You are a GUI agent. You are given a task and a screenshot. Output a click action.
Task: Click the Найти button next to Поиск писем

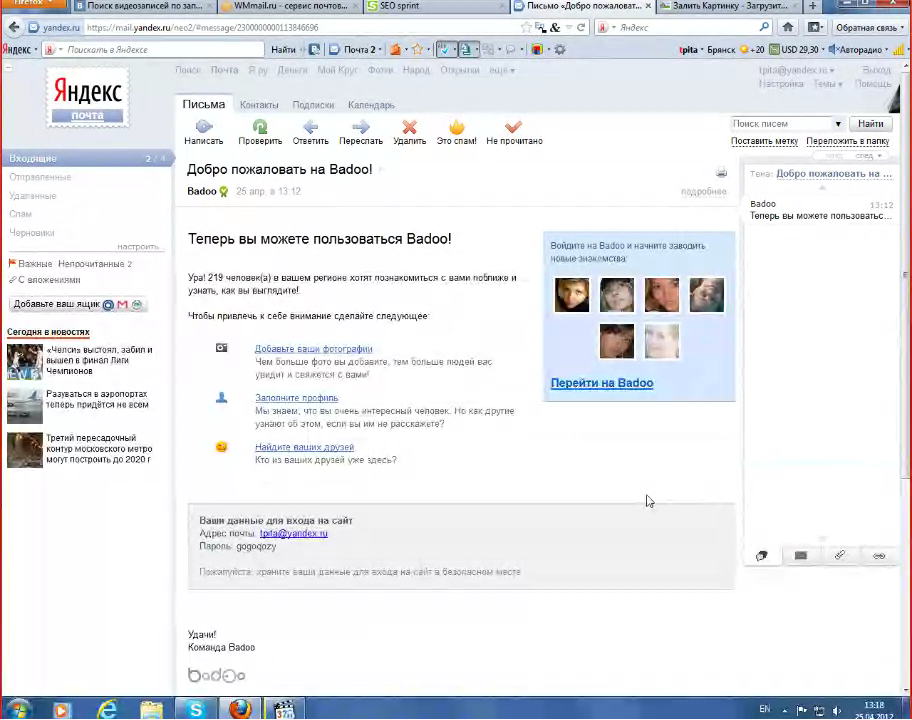871,124
